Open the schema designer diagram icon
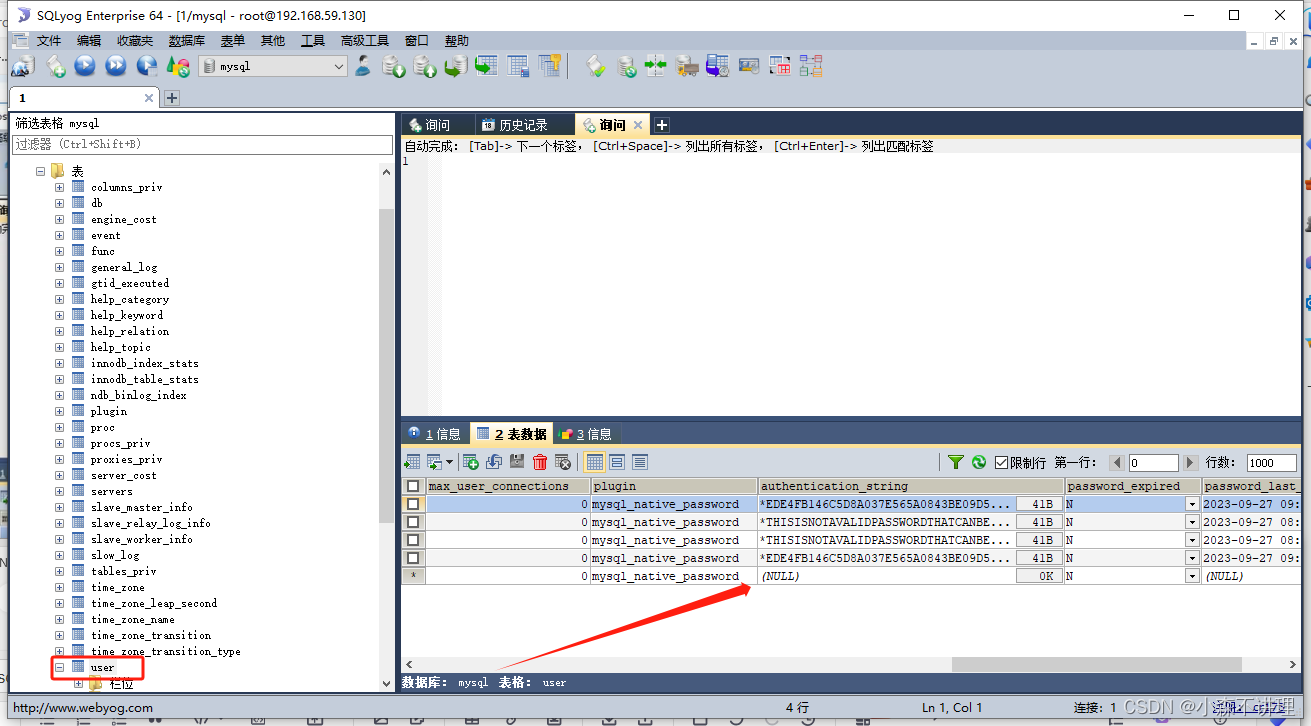1311x726 pixels. tap(810, 66)
